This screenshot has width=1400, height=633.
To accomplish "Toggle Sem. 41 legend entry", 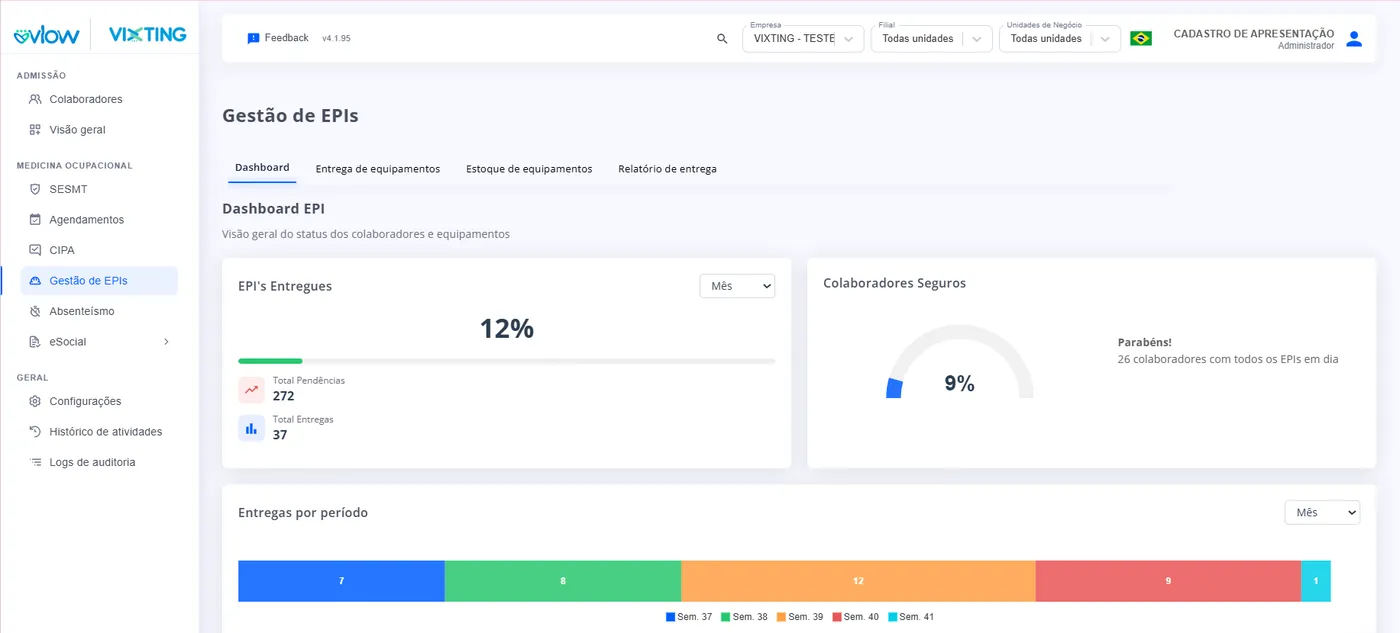I will 911,617.
